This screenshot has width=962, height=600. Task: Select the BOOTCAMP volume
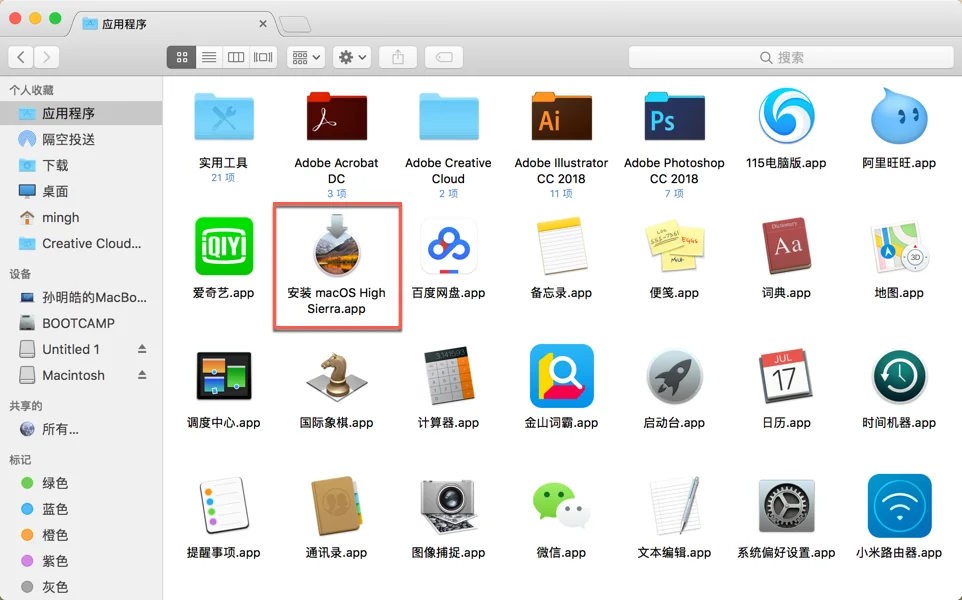pyautogui.click(x=81, y=323)
